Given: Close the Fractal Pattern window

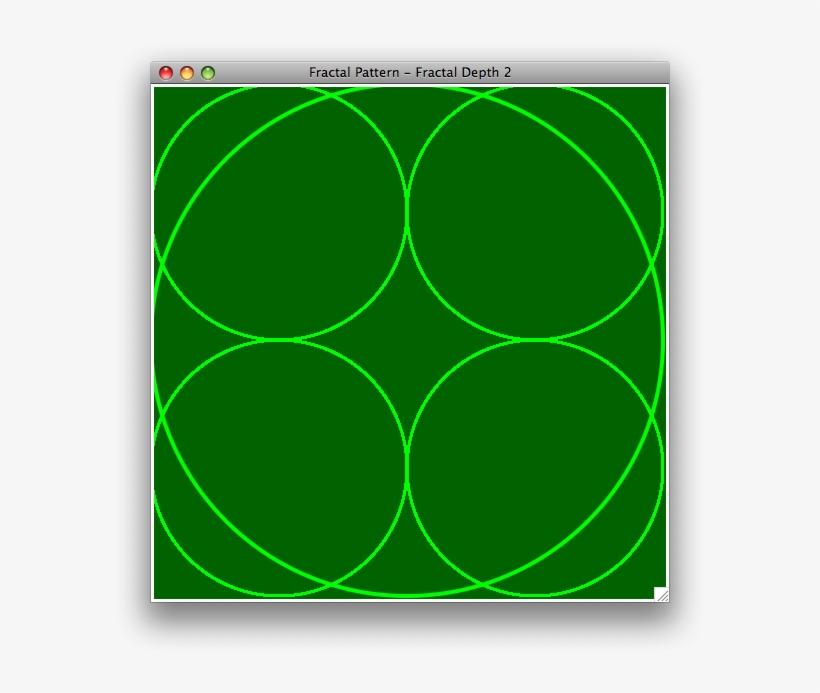Looking at the screenshot, I should (x=165, y=71).
